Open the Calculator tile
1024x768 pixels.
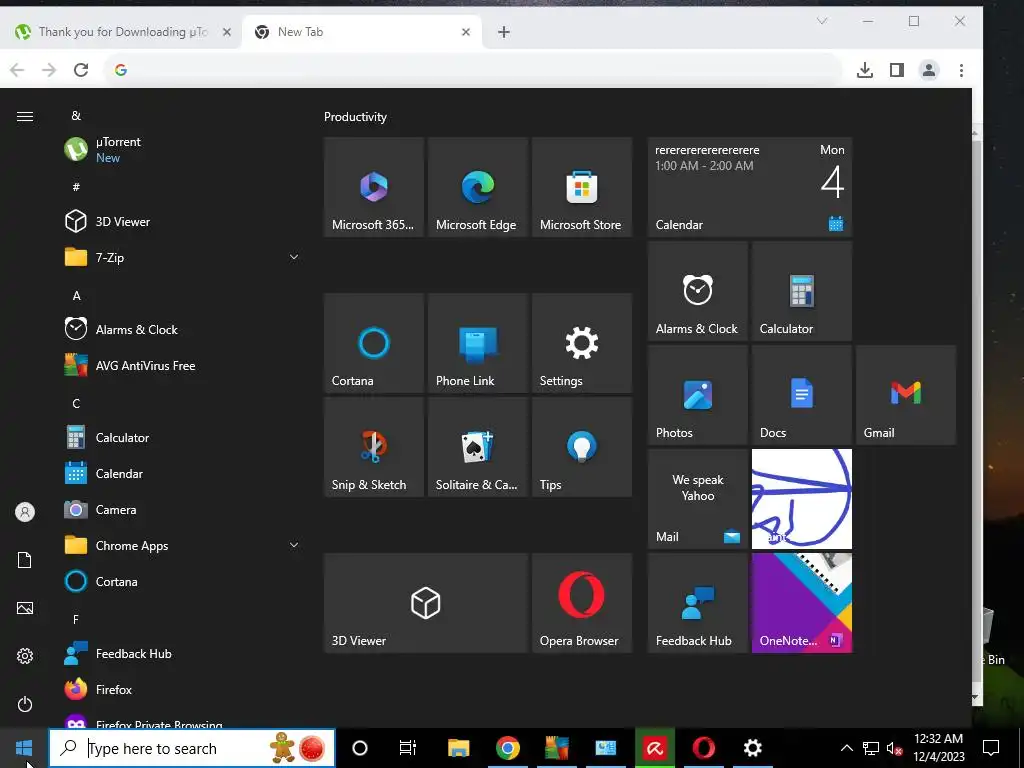tap(802, 291)
